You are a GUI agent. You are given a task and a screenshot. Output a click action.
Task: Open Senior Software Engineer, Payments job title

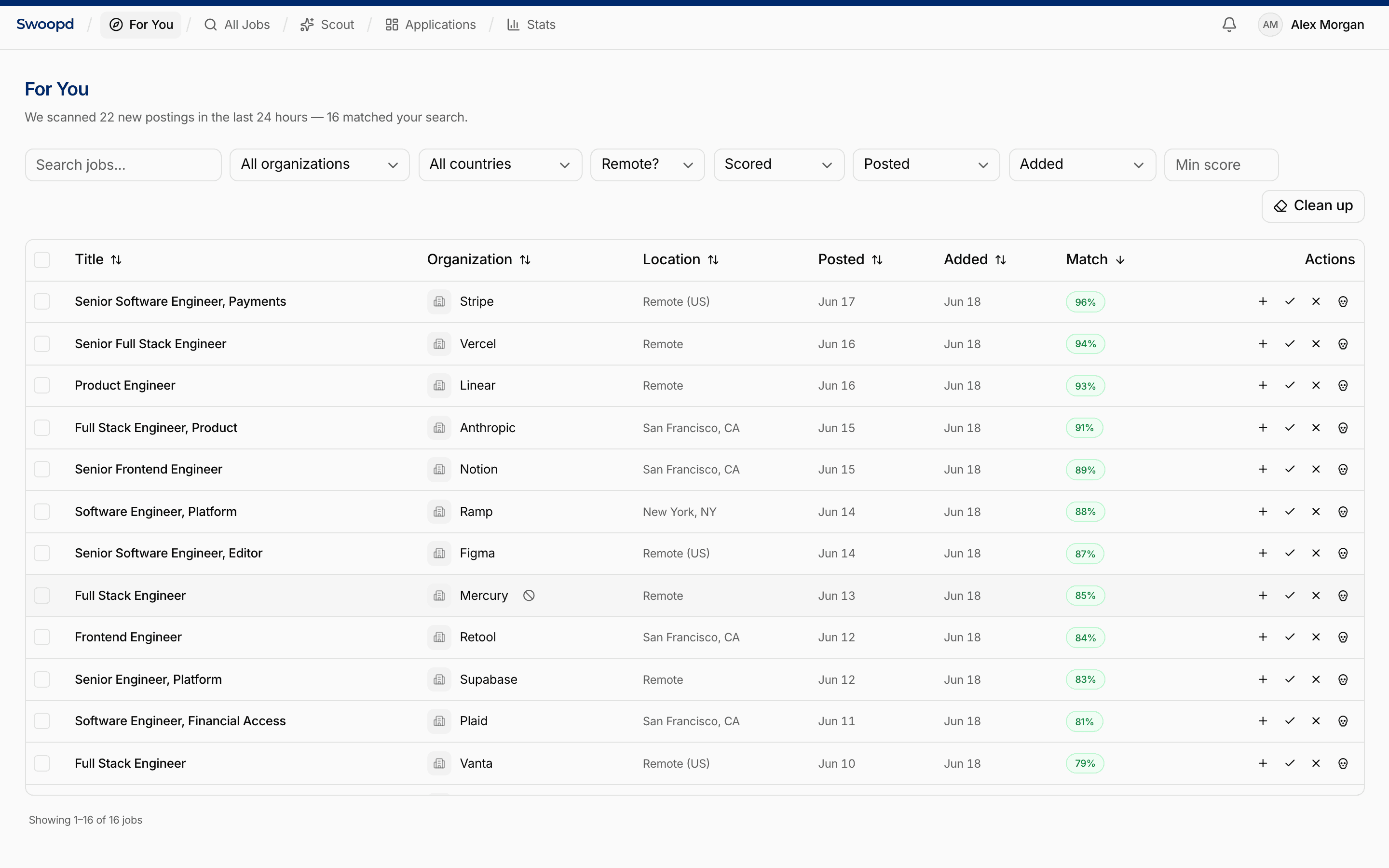pos(180,301)
